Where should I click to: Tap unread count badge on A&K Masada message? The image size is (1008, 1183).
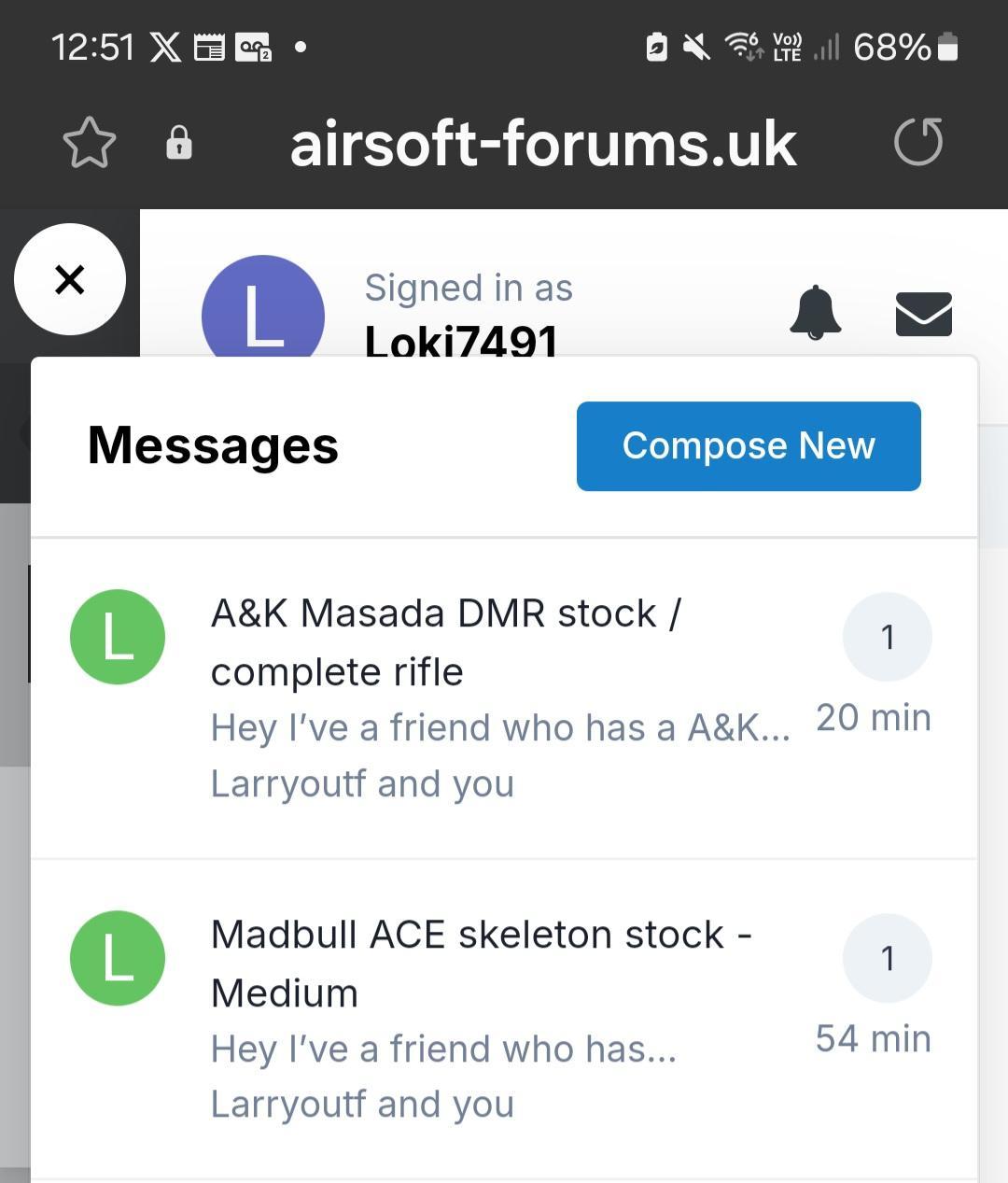point(887,637)
